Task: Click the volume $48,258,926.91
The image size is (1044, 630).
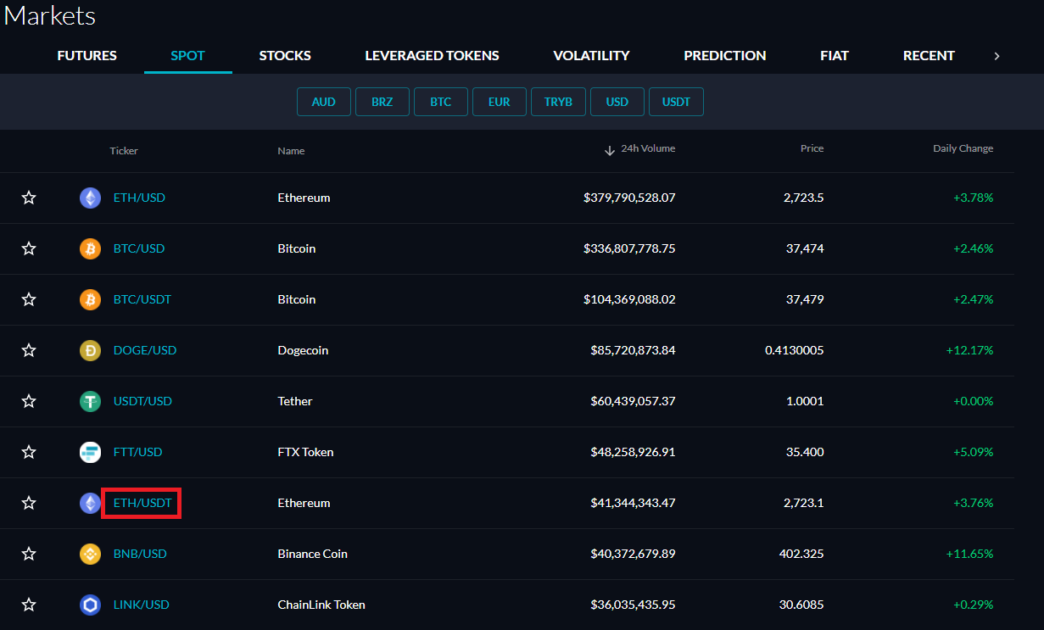Action: click(633, 452)
